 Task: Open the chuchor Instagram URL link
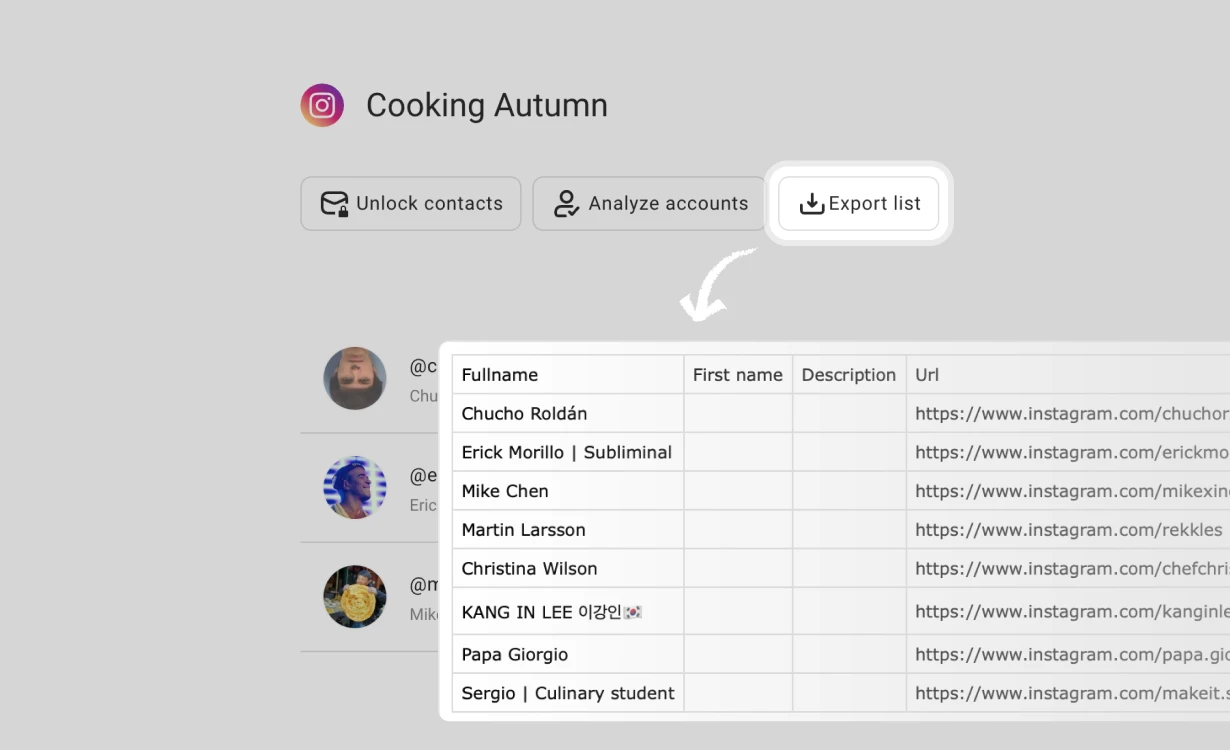[x=1065, y=413]
